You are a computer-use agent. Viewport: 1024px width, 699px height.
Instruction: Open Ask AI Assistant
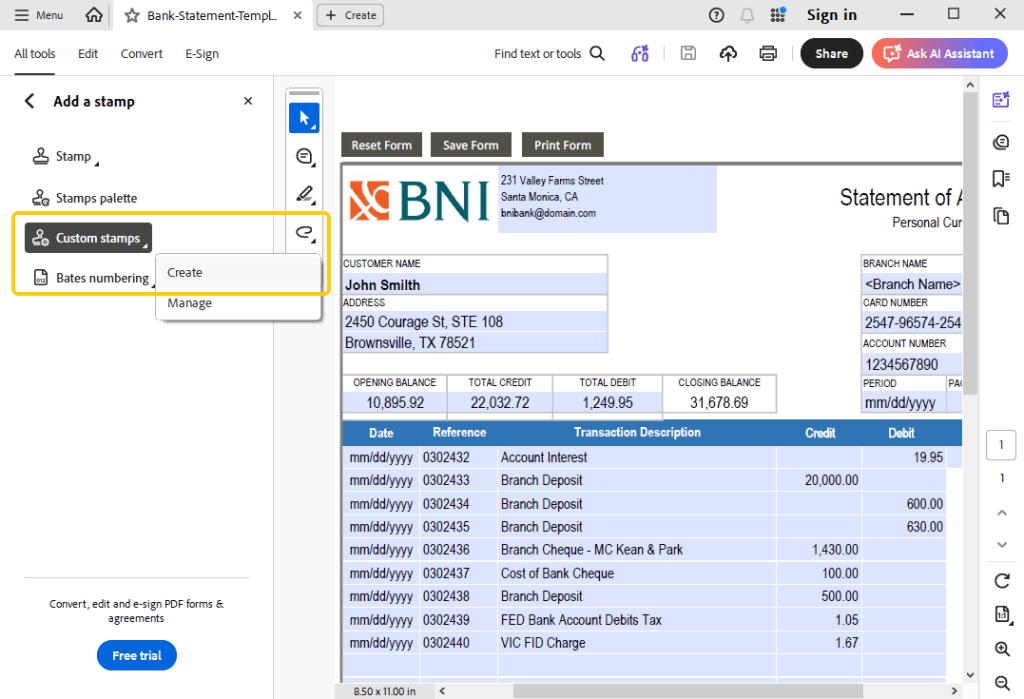pos(939,54)
